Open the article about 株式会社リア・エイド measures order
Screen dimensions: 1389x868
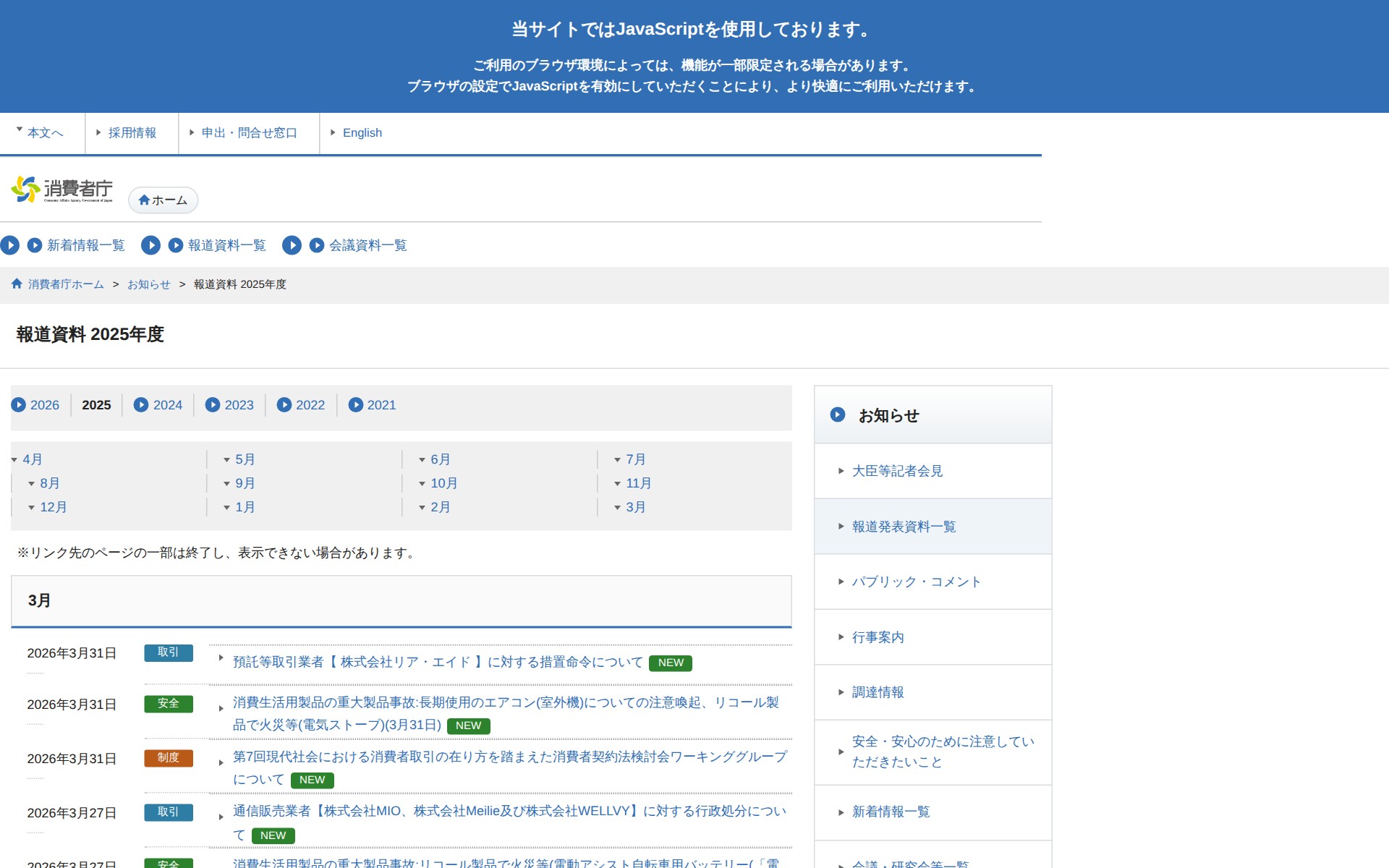point(434,661)
